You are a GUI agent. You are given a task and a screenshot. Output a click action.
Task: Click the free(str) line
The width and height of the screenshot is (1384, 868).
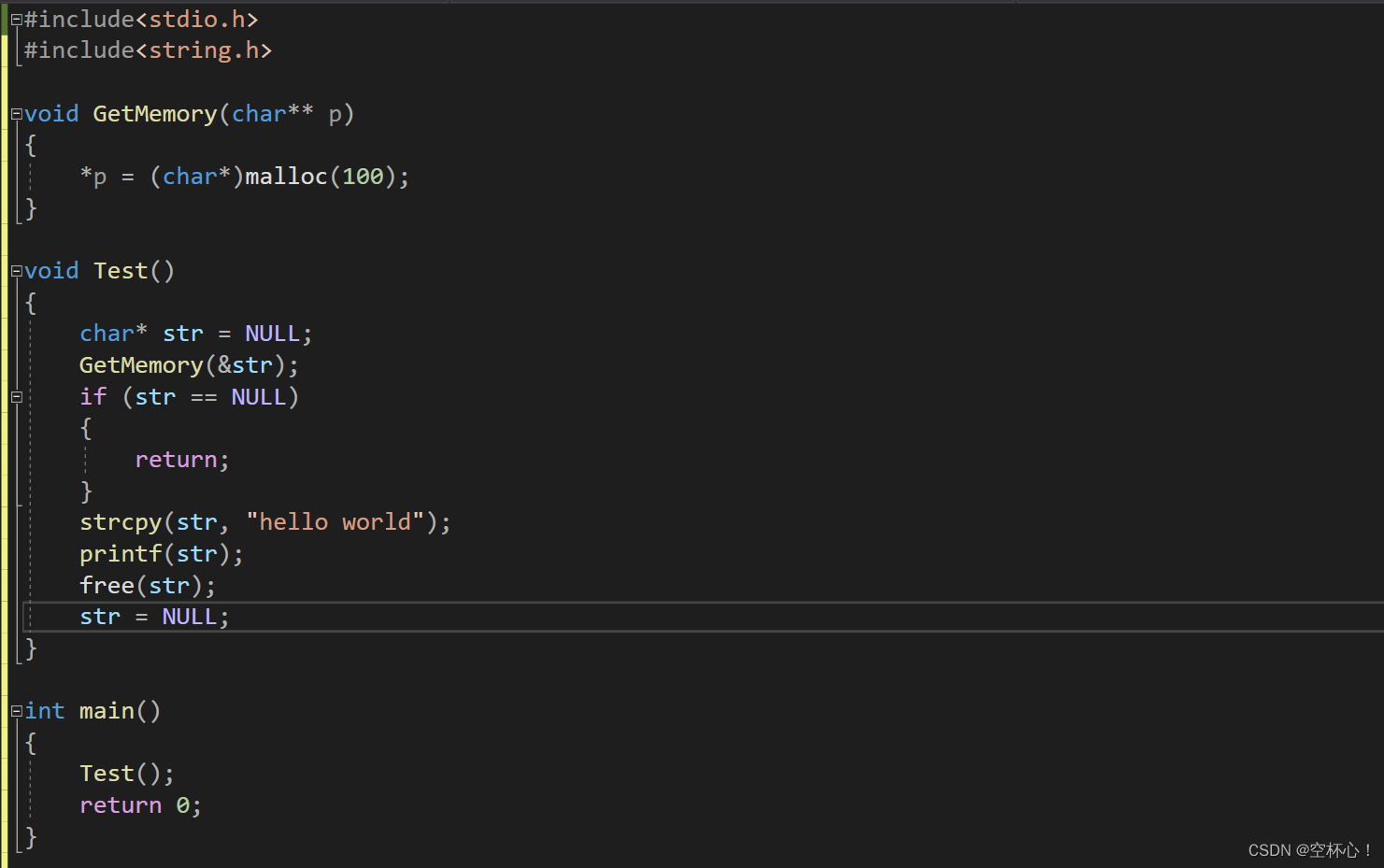148,586
